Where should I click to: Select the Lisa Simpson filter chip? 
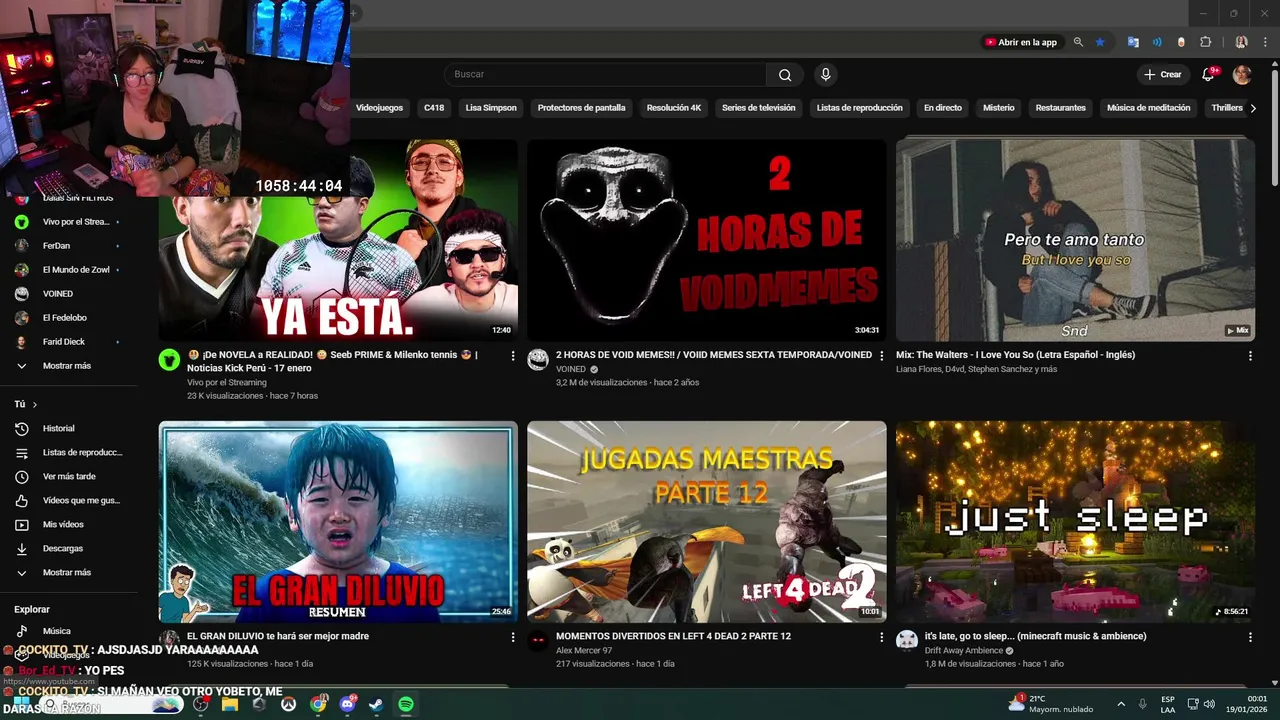pyautogui.click(x=491, y=108)
